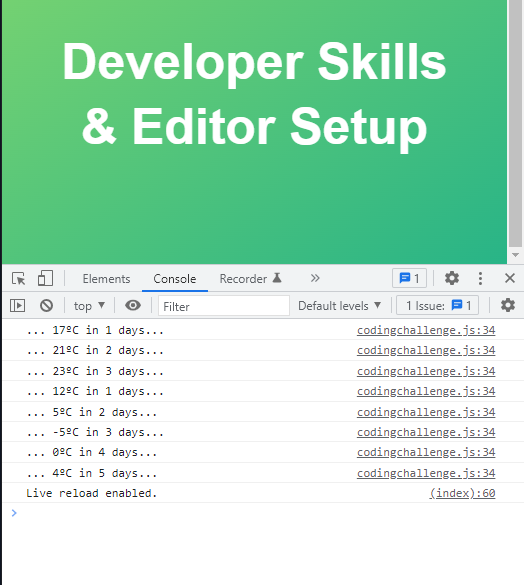Open source link for 4ºC in 5 days
This screenshot has width=524, height=585.
(426, 473)
